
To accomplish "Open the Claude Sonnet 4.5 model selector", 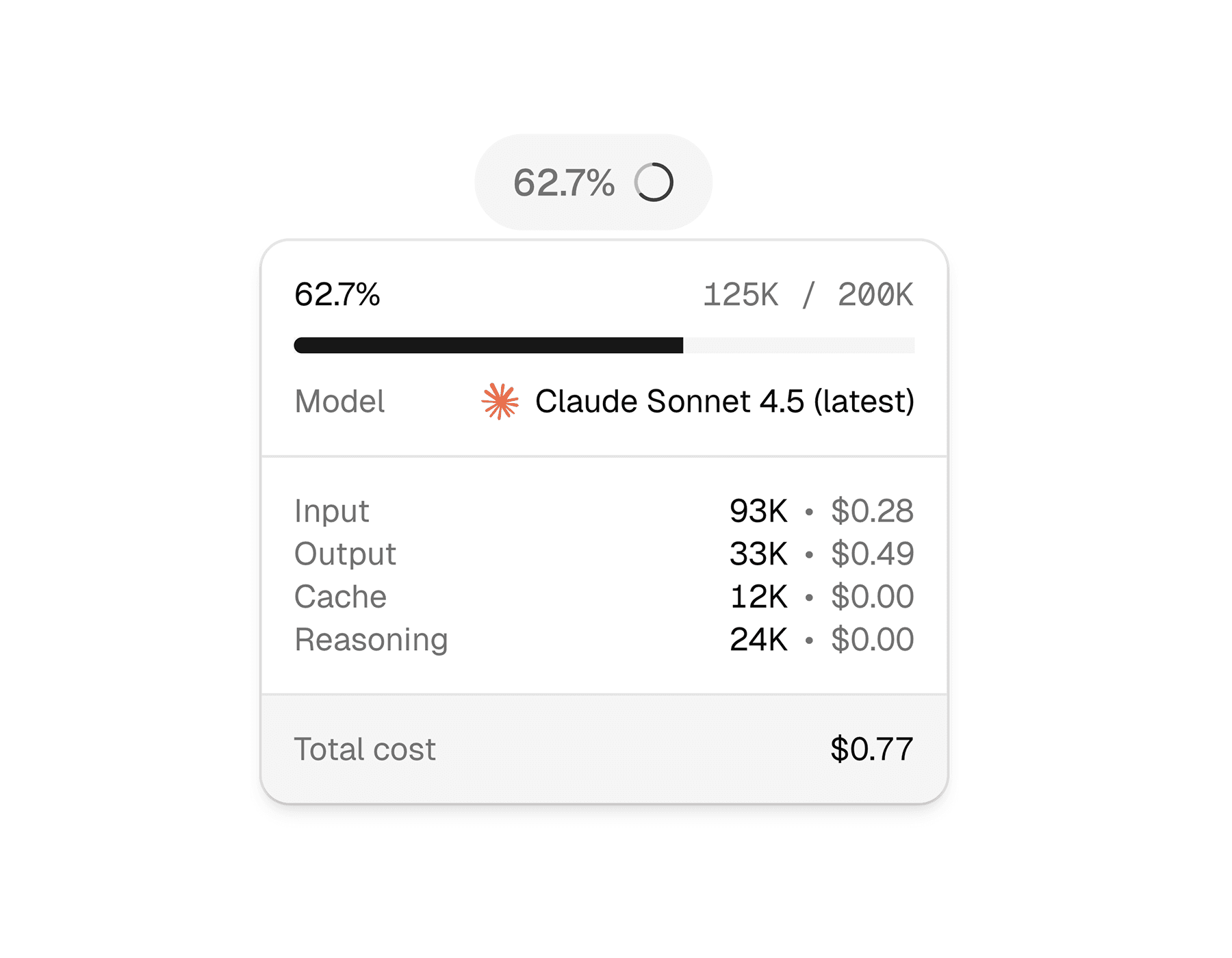I will [x=726, y=402].
